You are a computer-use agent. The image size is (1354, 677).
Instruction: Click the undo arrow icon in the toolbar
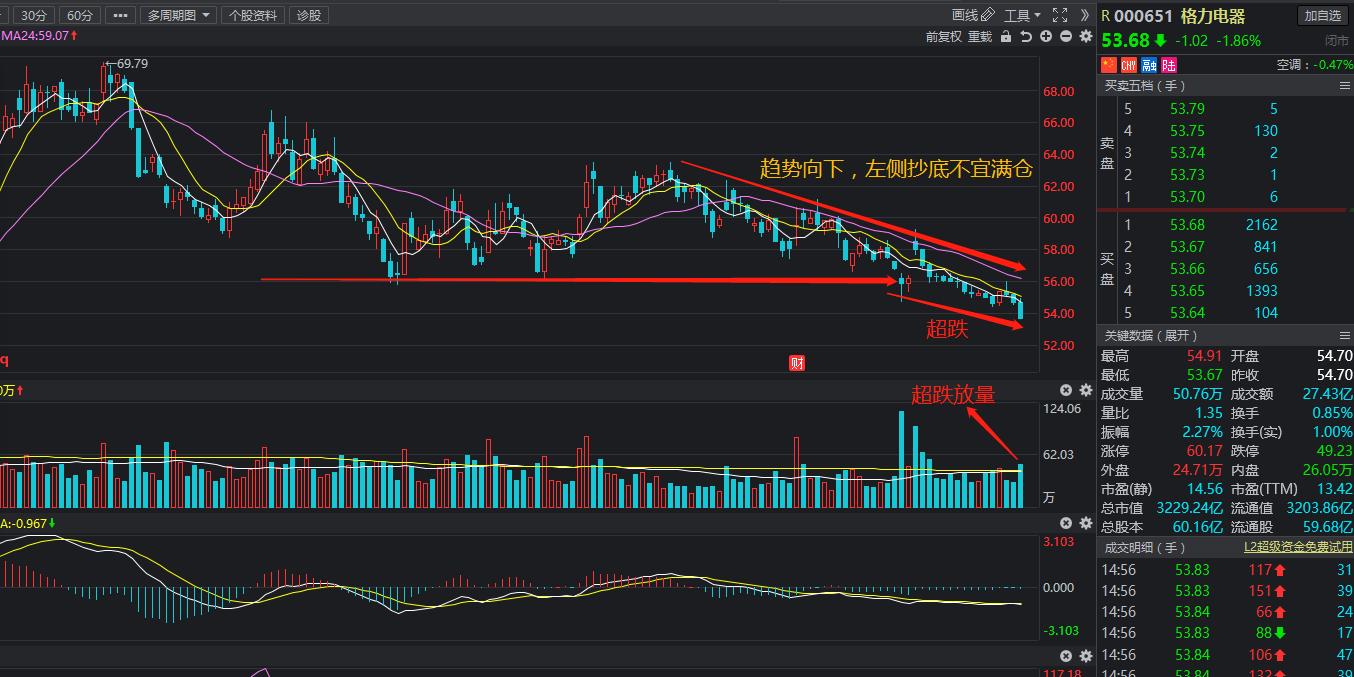1027,37
